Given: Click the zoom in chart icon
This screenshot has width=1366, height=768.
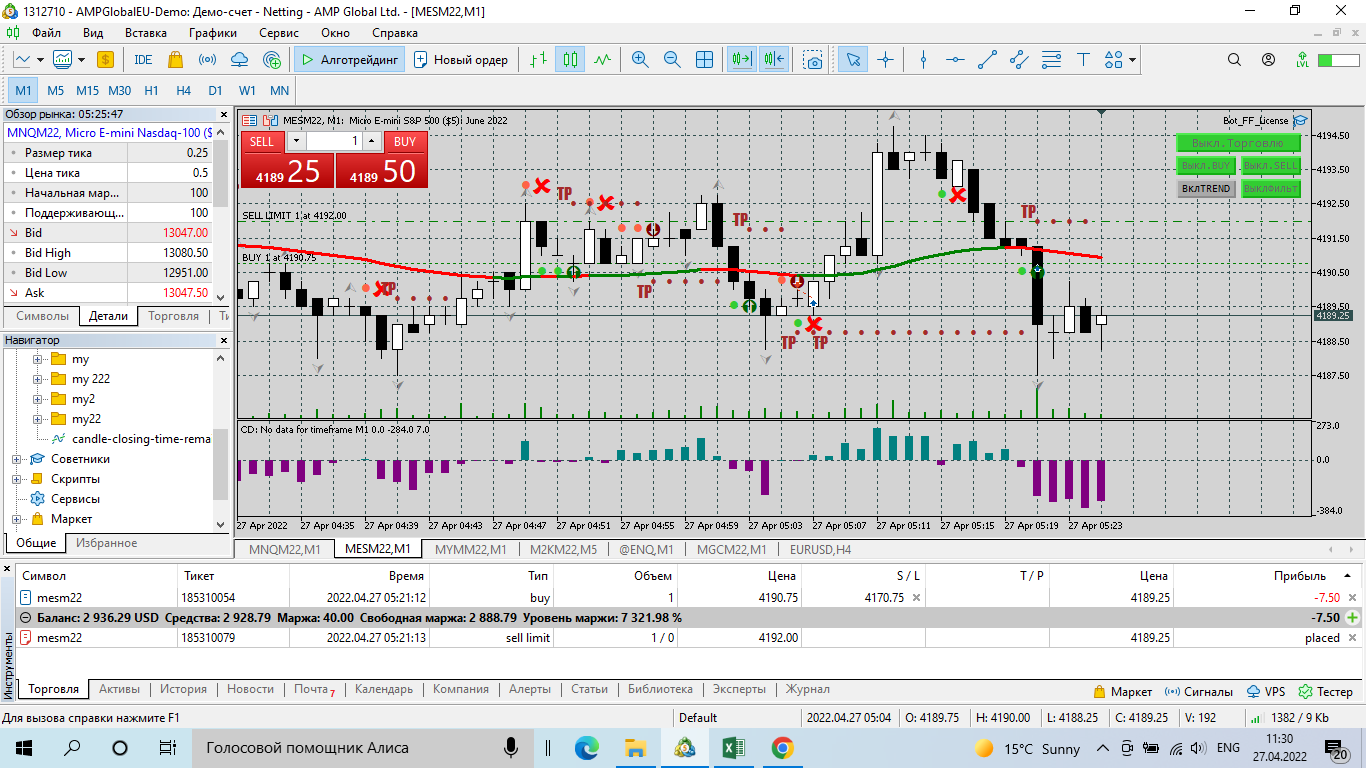Looking at the screenshot, I should [640, 60].
